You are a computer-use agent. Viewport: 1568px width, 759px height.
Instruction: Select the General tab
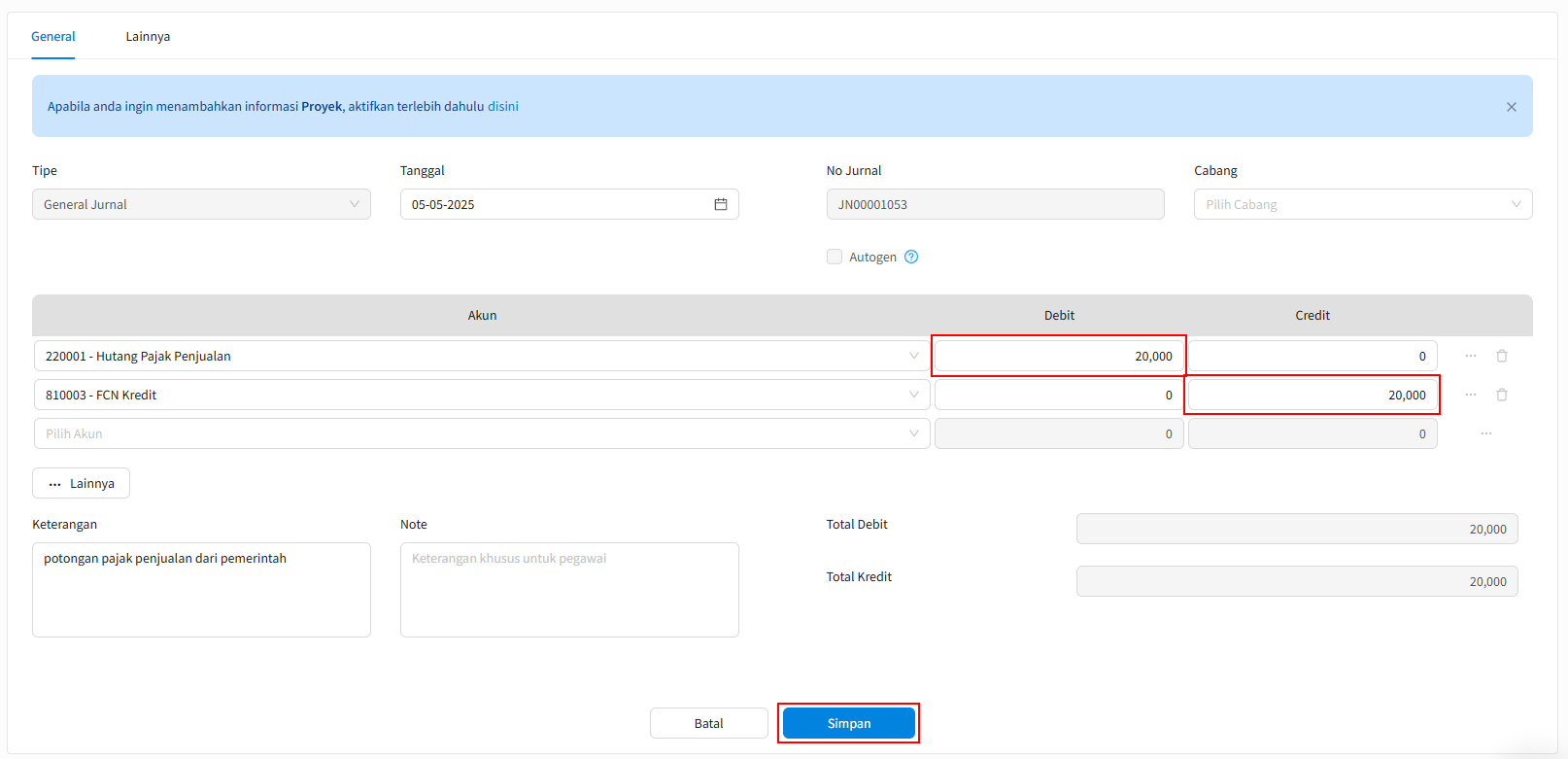coord(53,36)
